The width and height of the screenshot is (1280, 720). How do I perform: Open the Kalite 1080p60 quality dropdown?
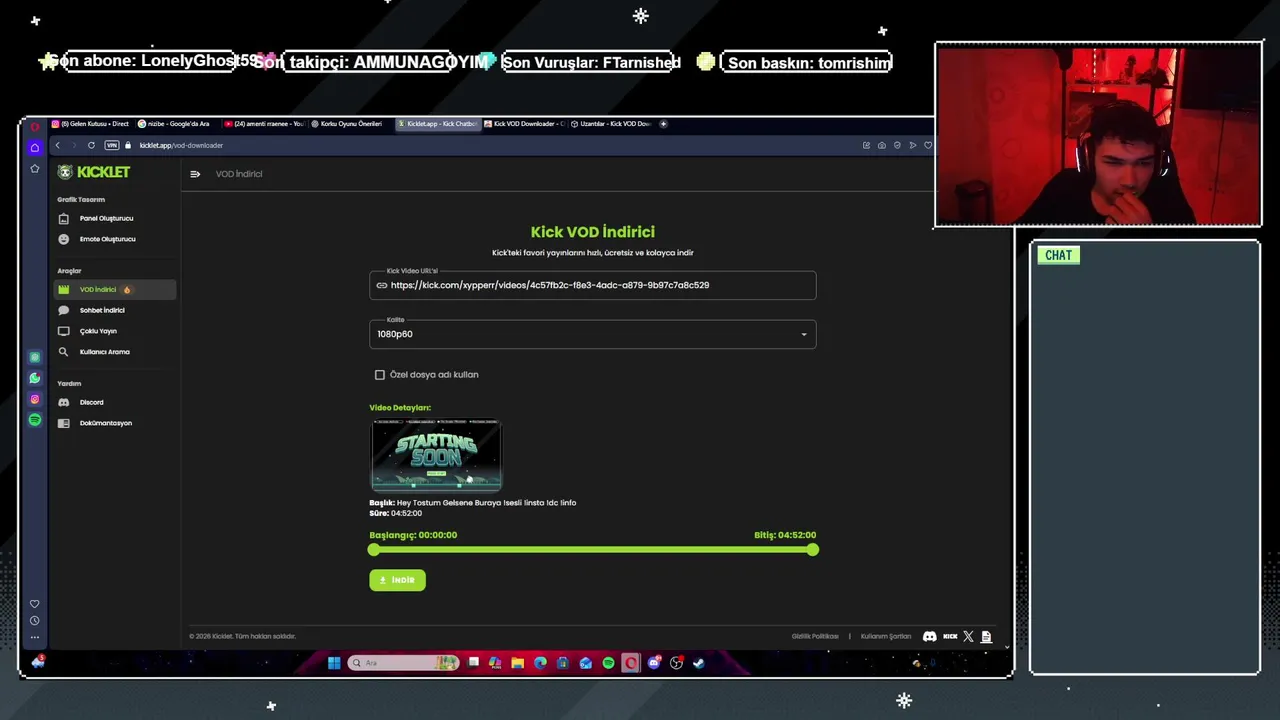[x=592, y=334]
